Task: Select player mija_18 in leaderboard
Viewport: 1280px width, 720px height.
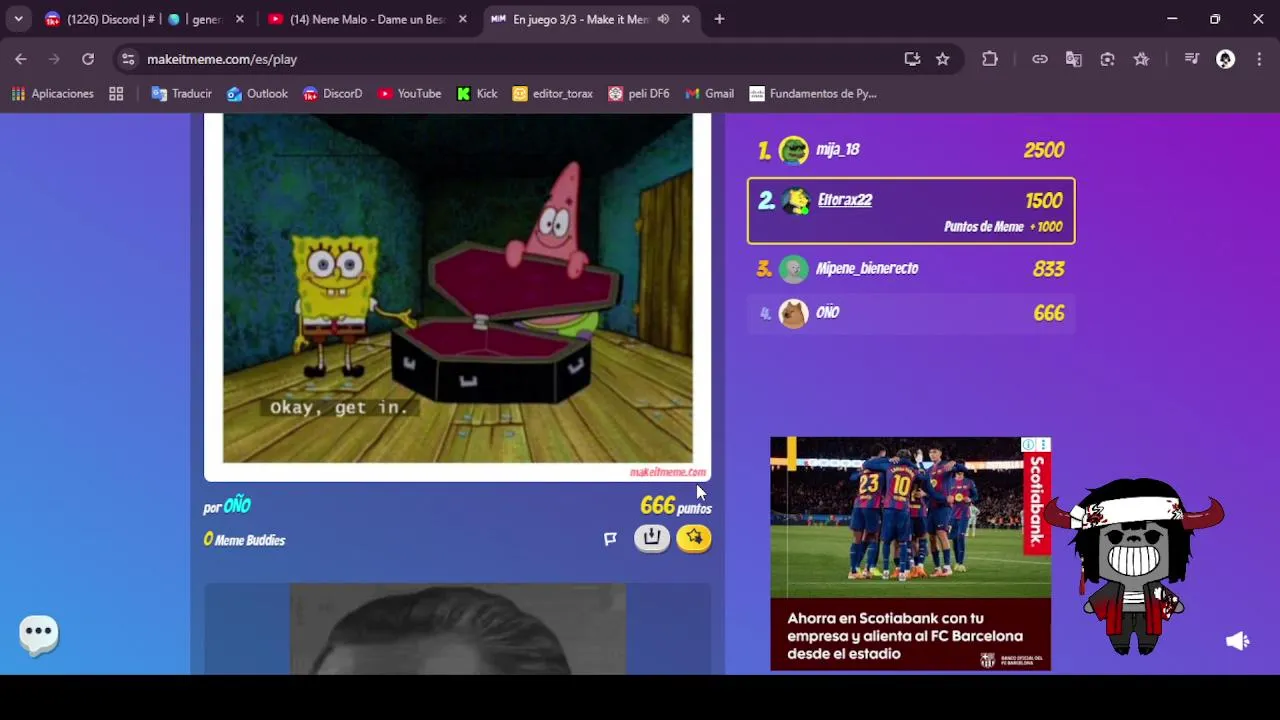Action: (911, 150)
